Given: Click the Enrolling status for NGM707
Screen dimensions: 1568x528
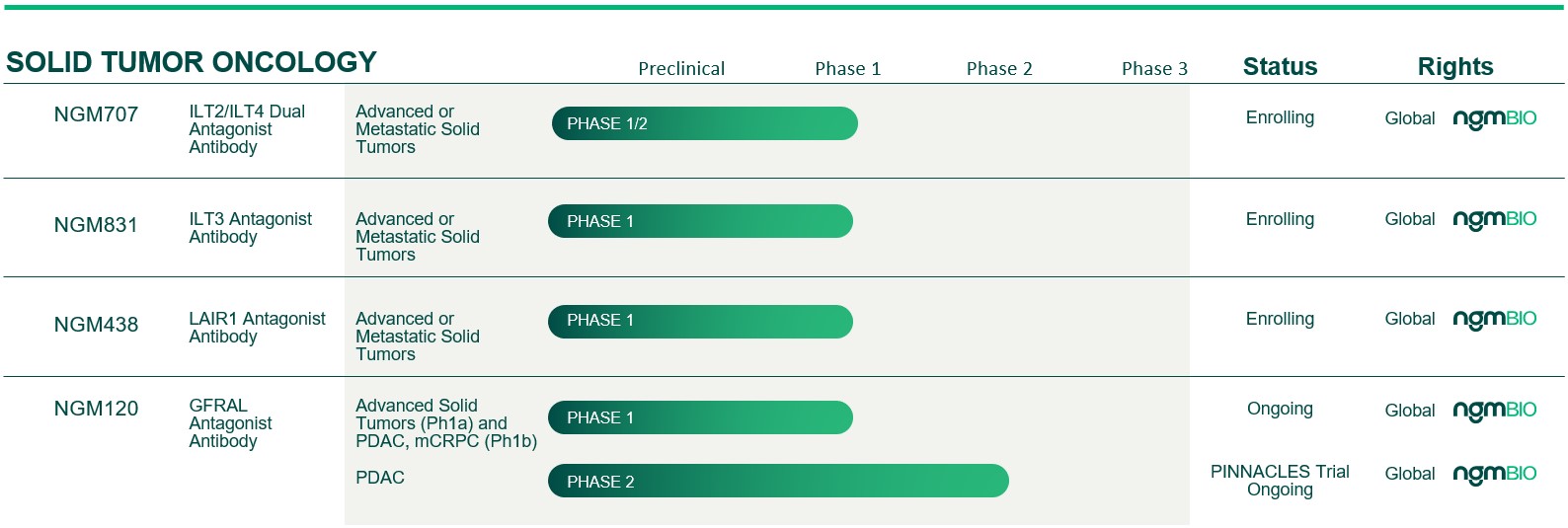Looking at the screenshot, I should 1280,117.
